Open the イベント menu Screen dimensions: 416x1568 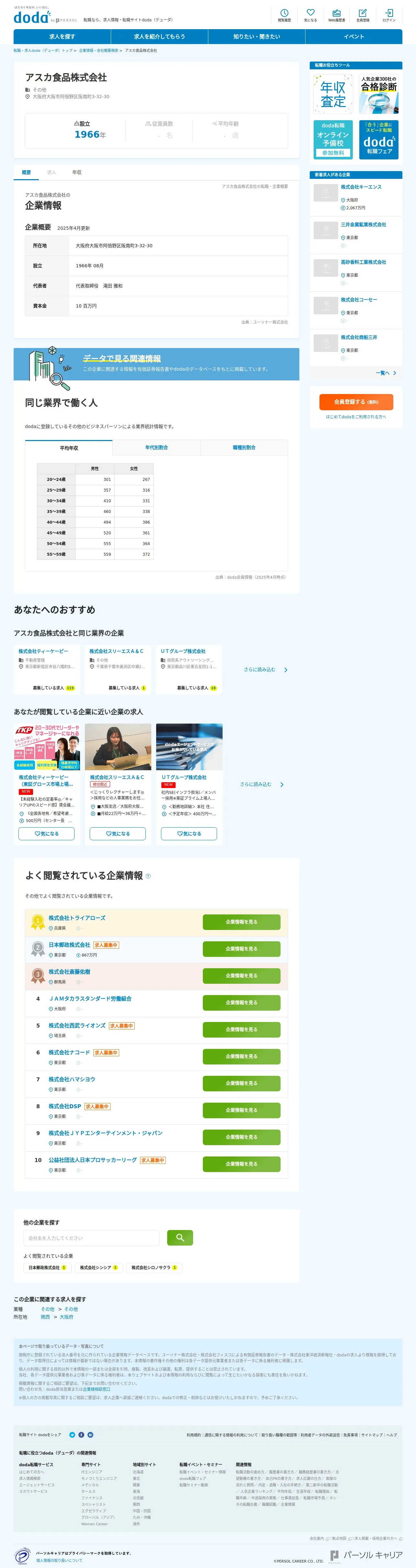pos(354,37)
